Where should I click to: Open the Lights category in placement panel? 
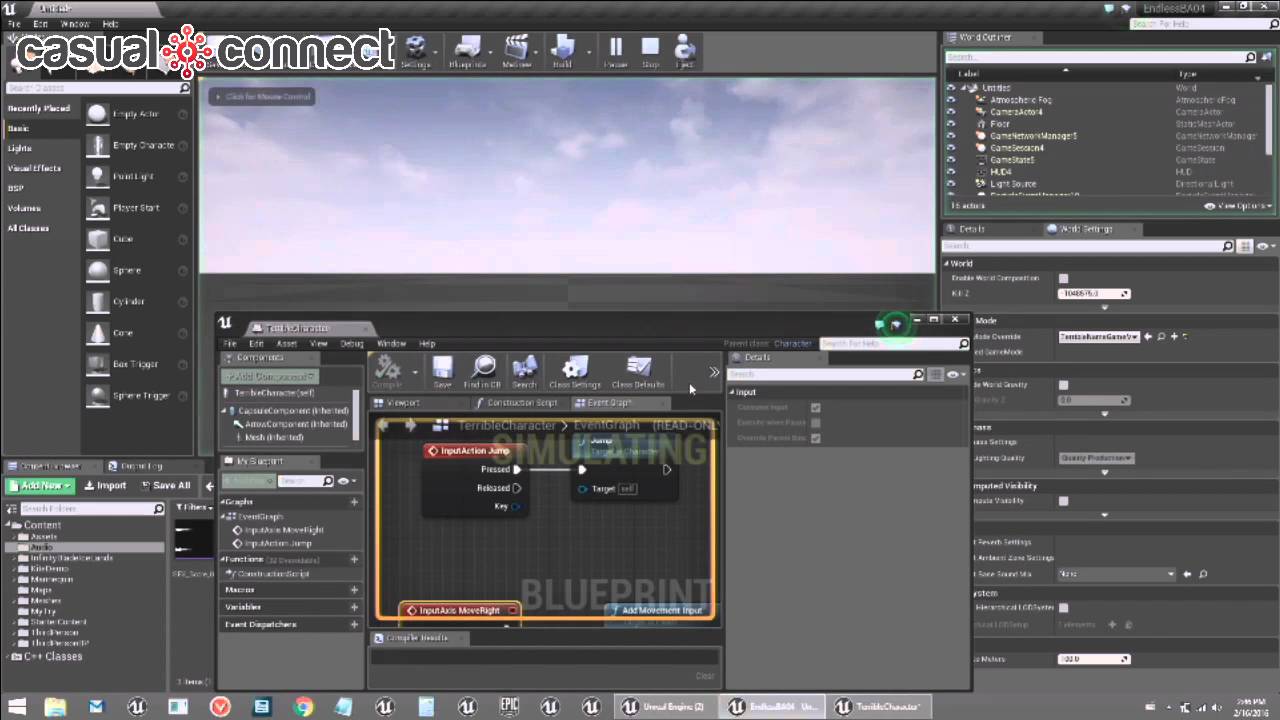pos(20,148)
